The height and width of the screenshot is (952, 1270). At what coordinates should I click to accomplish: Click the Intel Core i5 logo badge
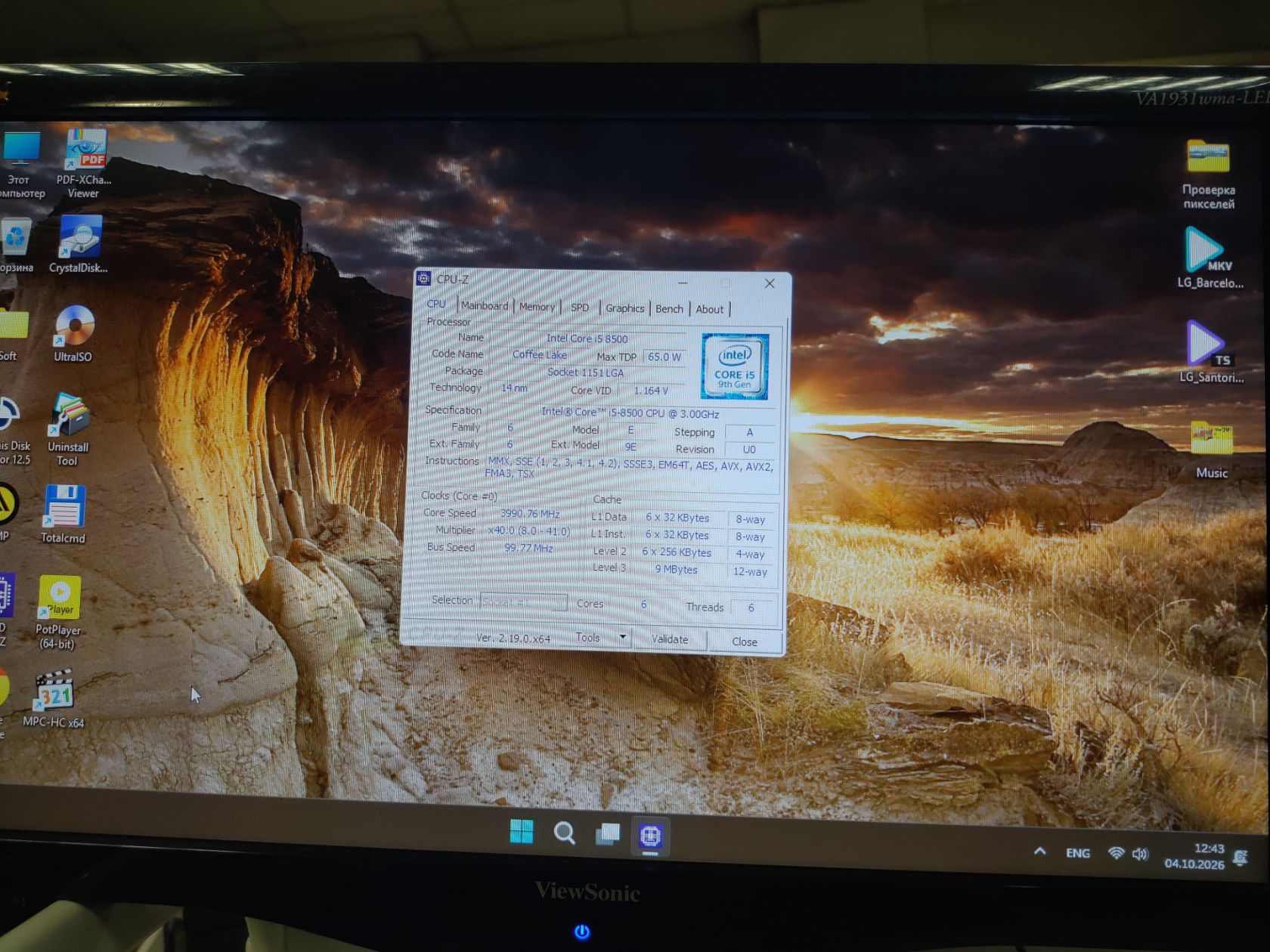(x=734, y=366)
